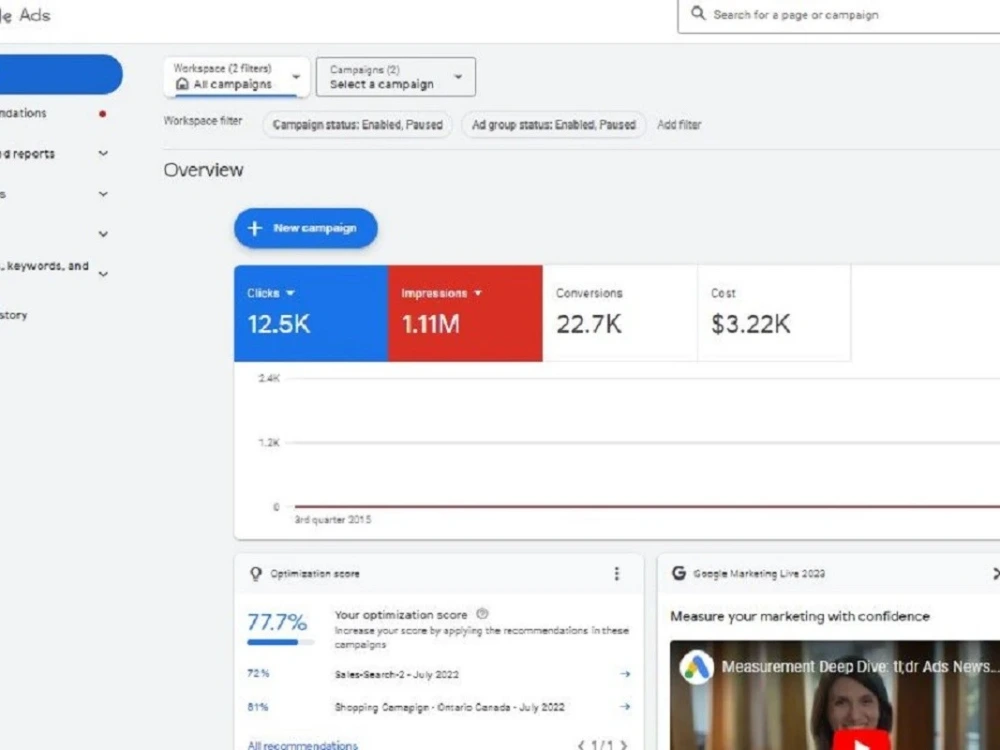Open Sales-Search-2 - July 2022 recommendation arrow
Image resolution: width=1000 pixels, height=750 pixels.
[625, 674]
